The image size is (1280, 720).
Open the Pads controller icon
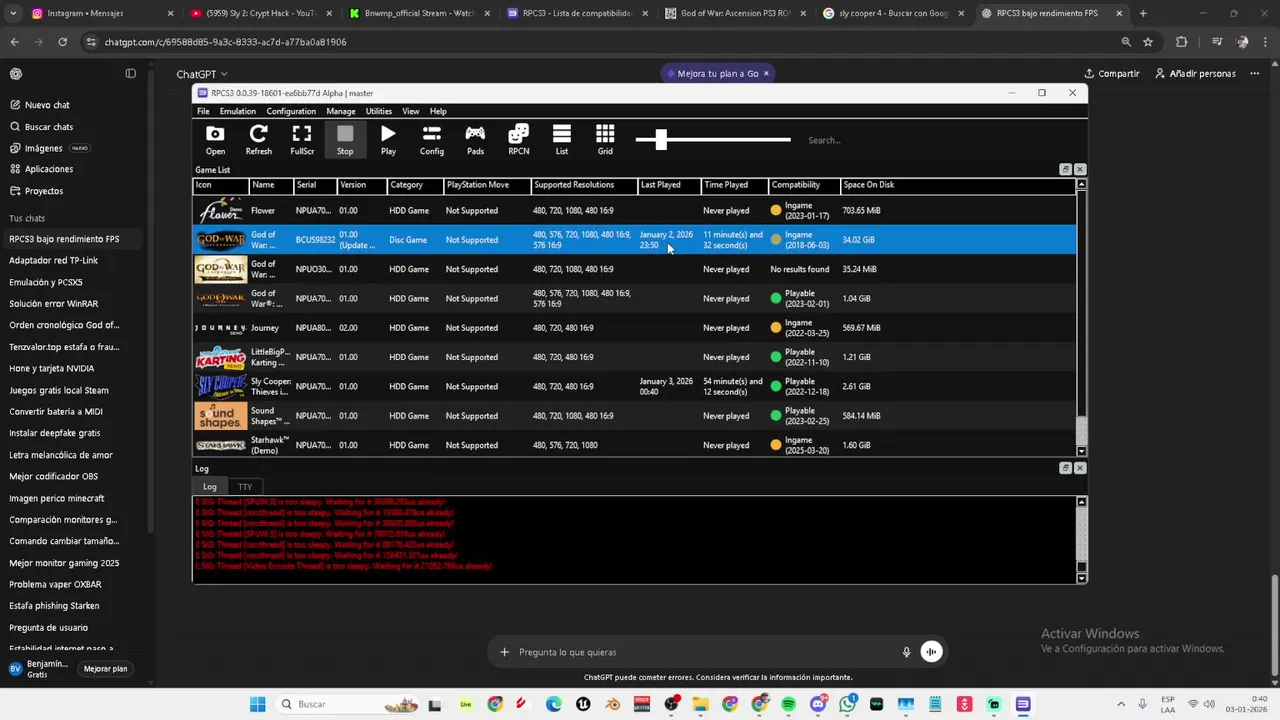click(475, 140)
